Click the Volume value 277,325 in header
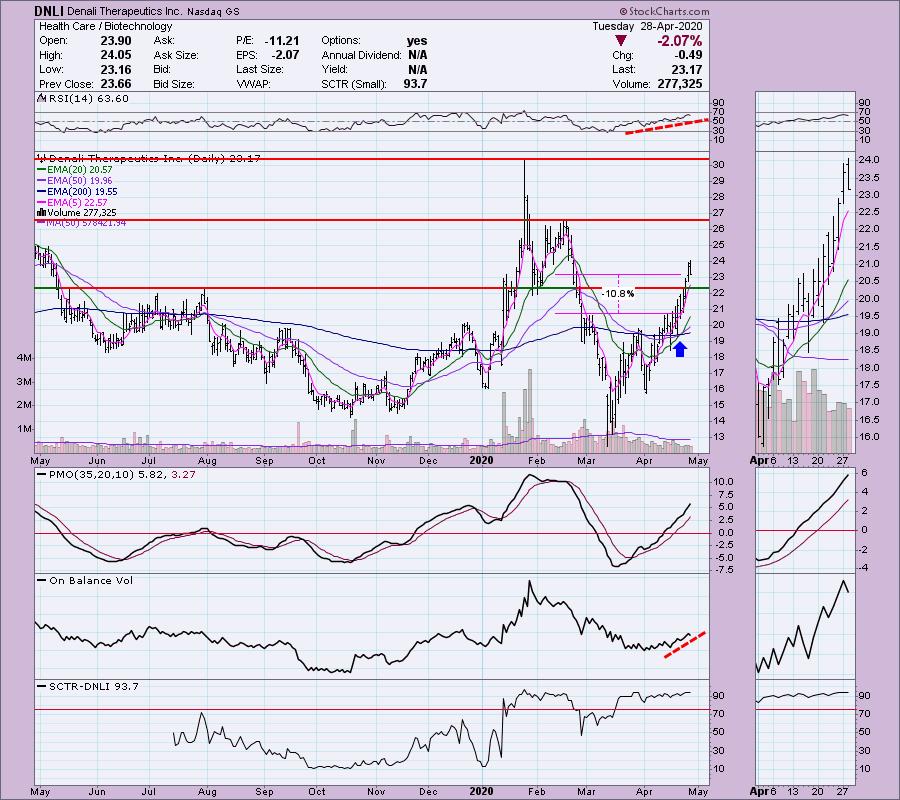This screenshot has width=900, height=800. (x=678, y=84)
